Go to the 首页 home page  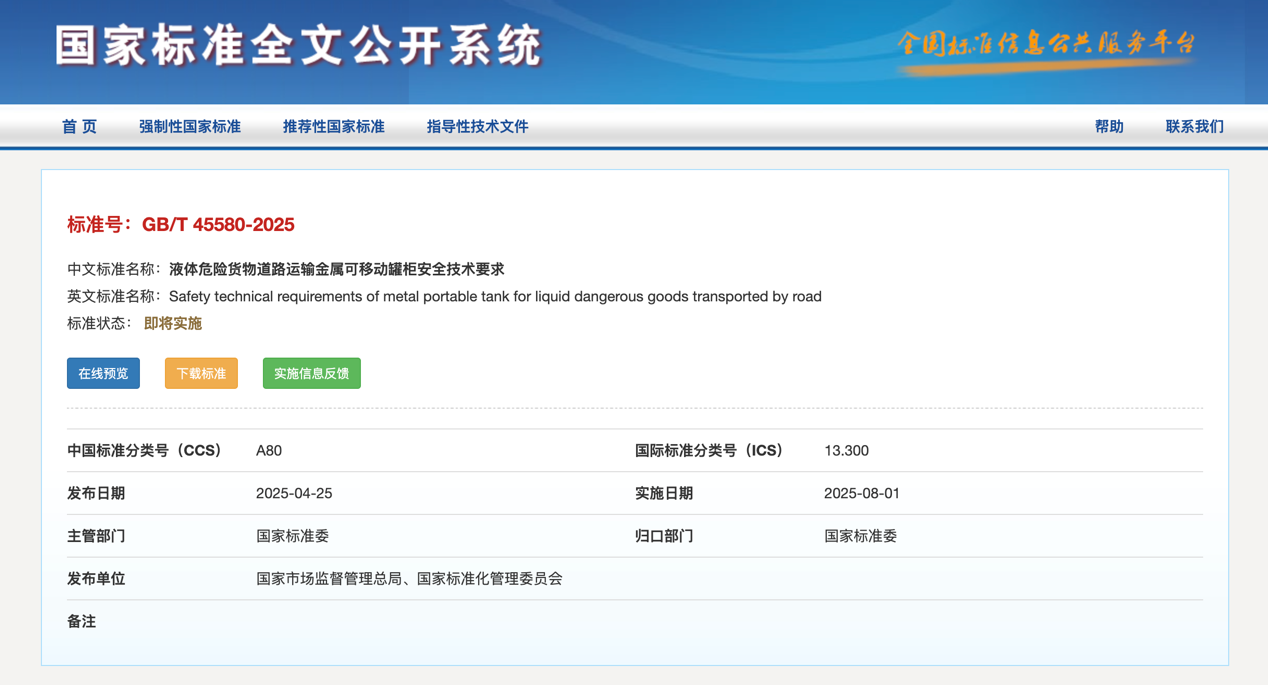[79, 127]
